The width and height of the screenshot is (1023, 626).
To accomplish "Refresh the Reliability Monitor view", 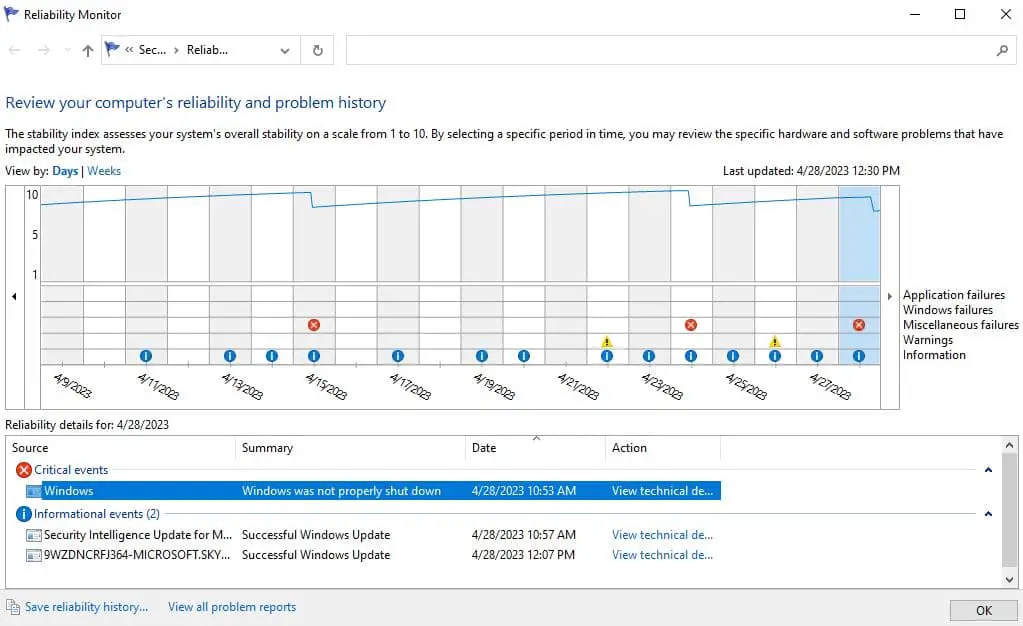I will click(318, 50).
